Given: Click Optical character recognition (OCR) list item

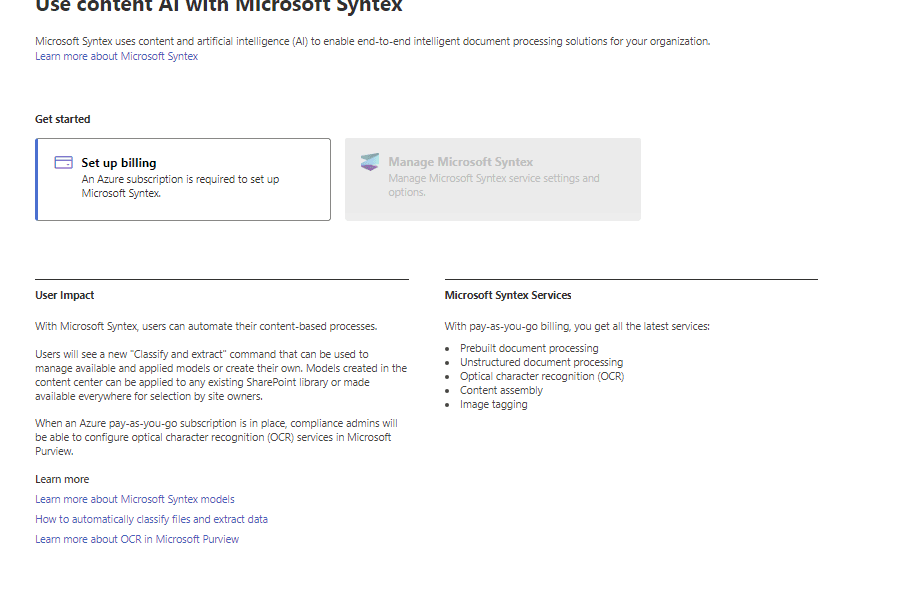Looking at the screenshot, I should tap(542, 376).
